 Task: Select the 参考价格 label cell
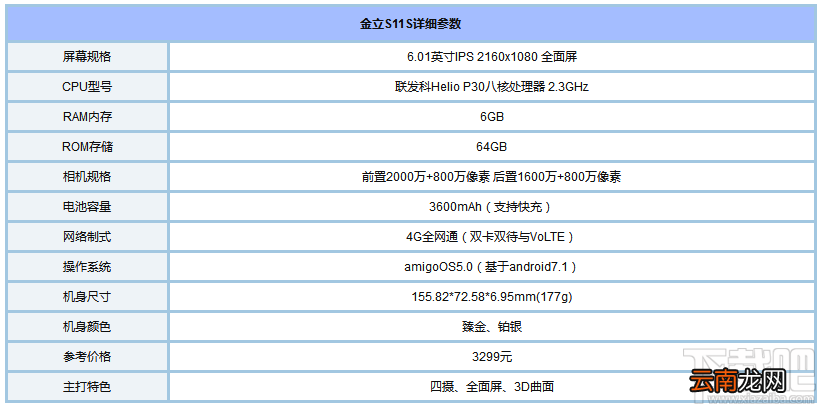pyautogui.click(x=87, y=357)
